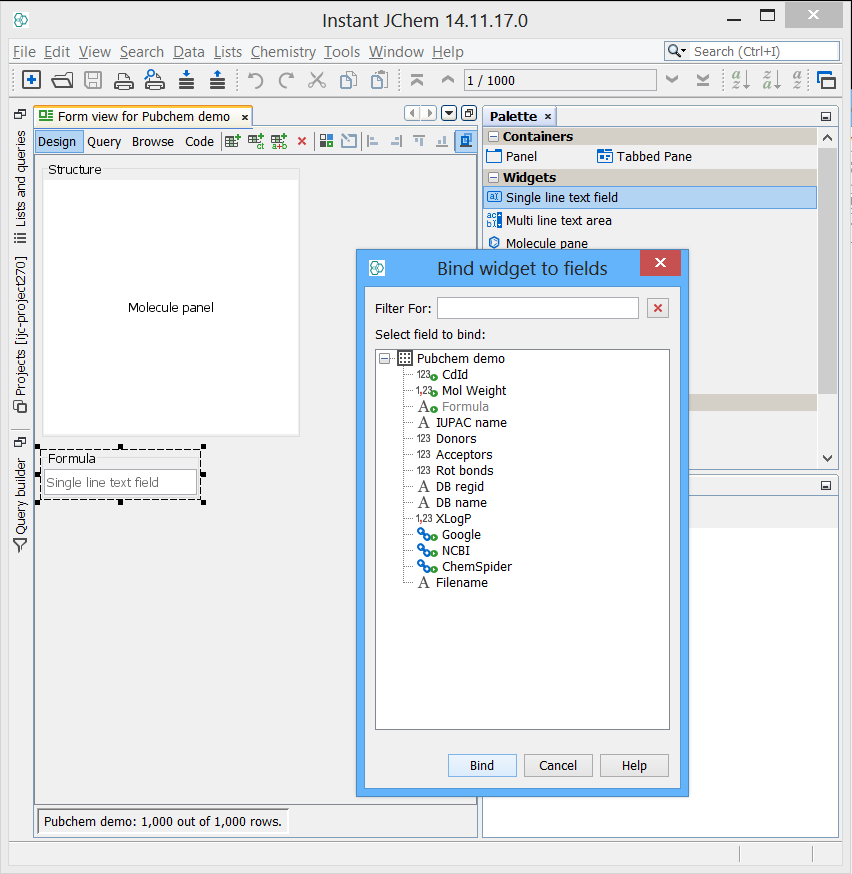Switch to Query mode
852x874 pixels.
[x=104, y=142]
